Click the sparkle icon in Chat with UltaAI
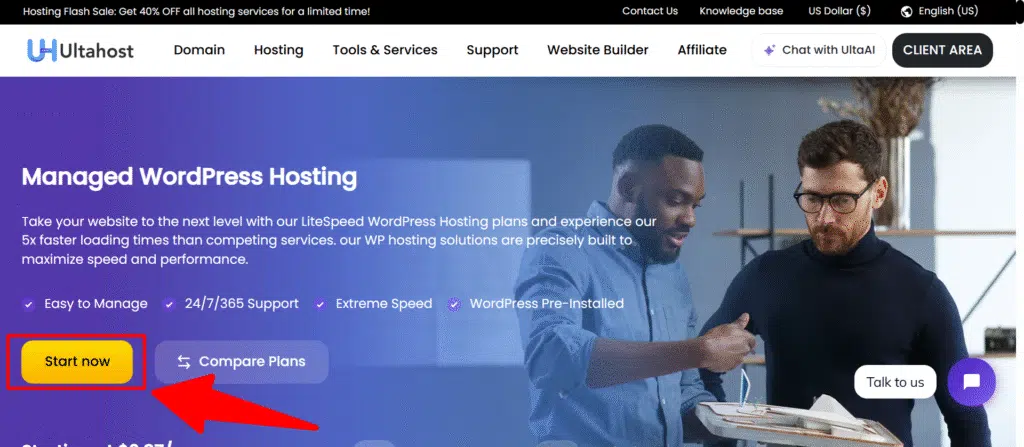 coord(769,50)
